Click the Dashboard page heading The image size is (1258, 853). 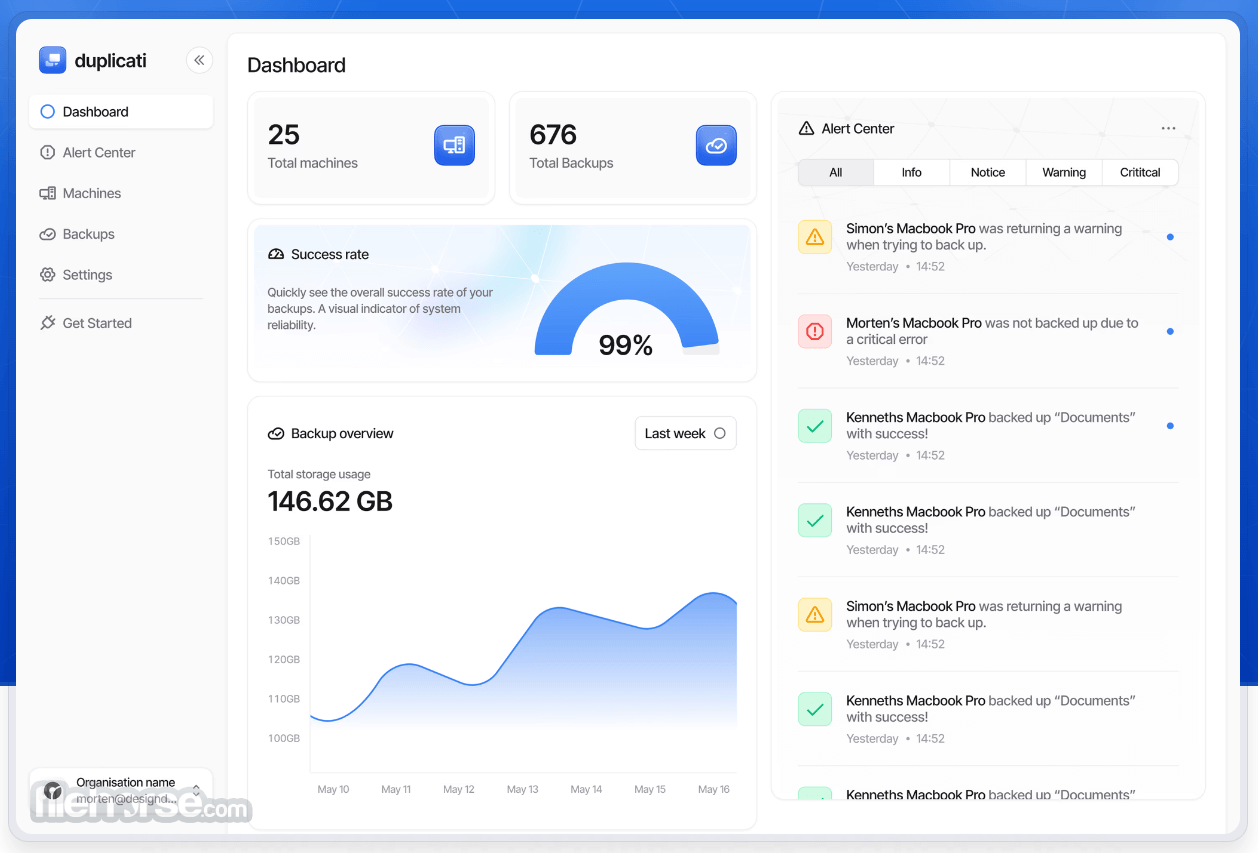297,65
